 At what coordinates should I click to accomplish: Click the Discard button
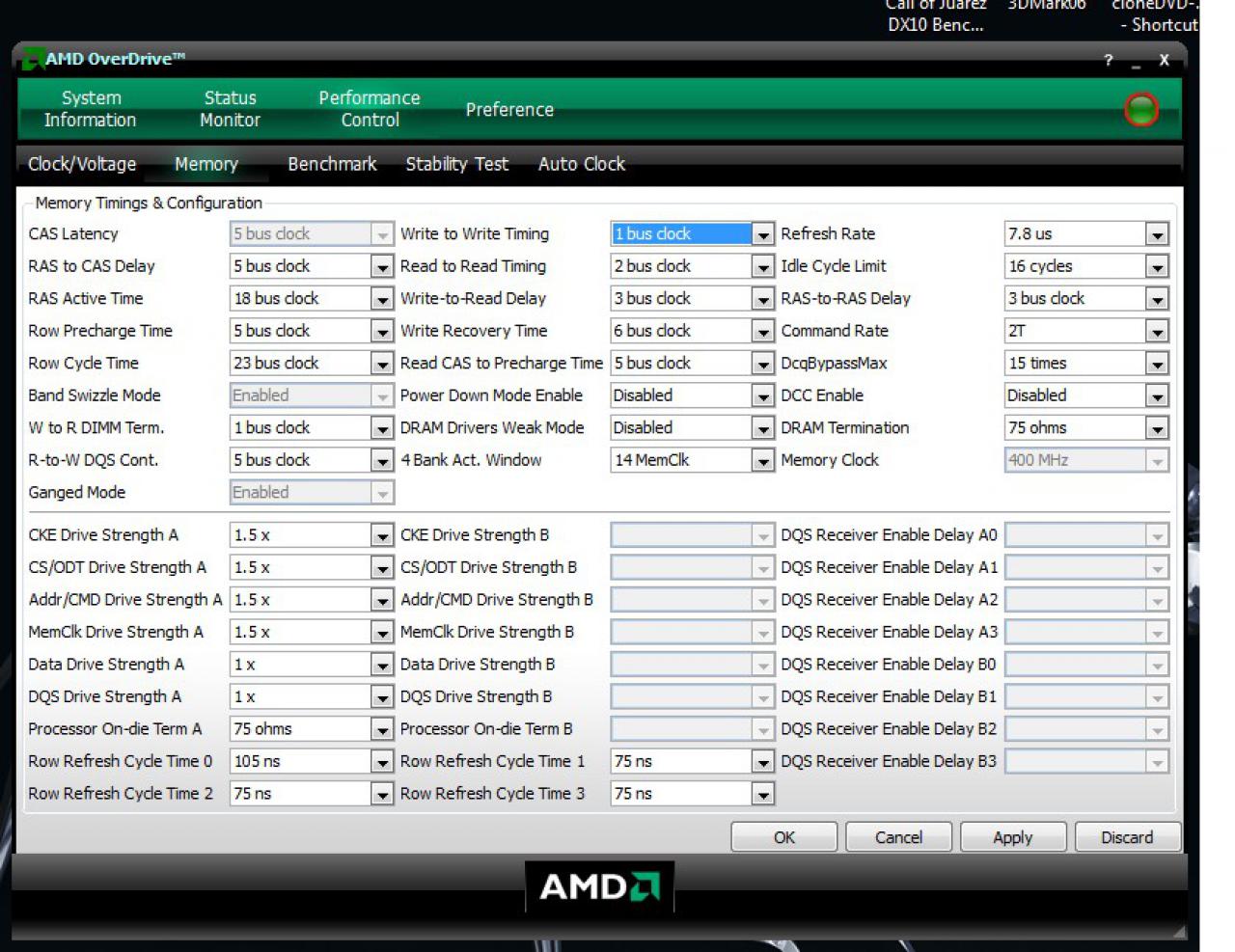click(x=1127, y=837)
